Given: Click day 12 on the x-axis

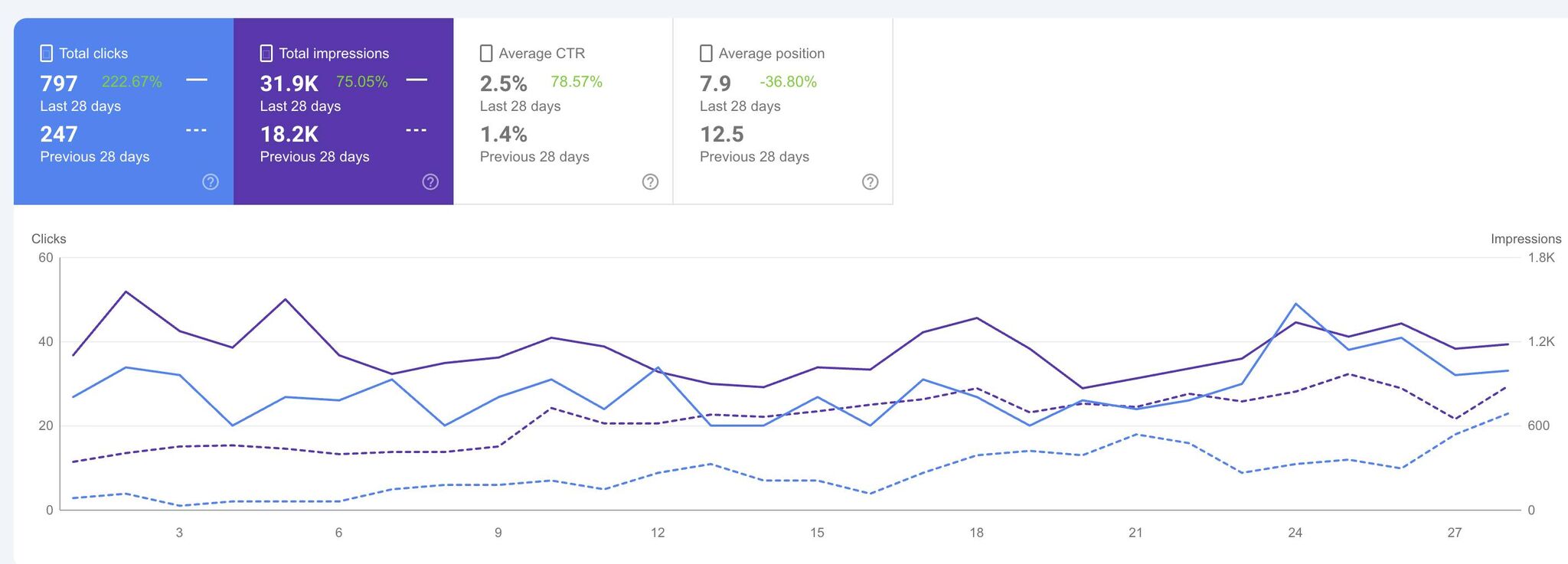Looking at the screenshot, I should (658, 533).
